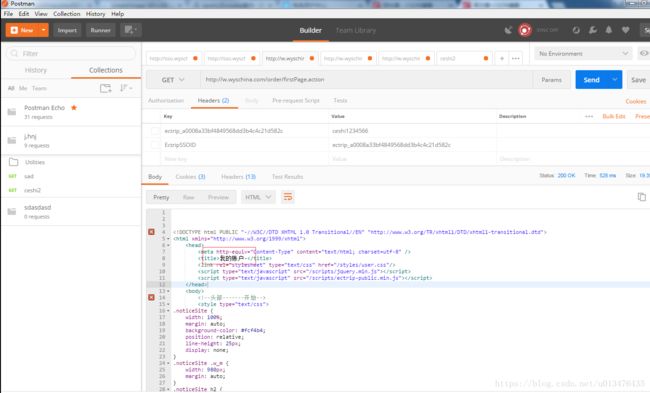The width and height of the screenshot is (650, 393).
Task: Switch response view to Pretty
Action: (161, 197)
